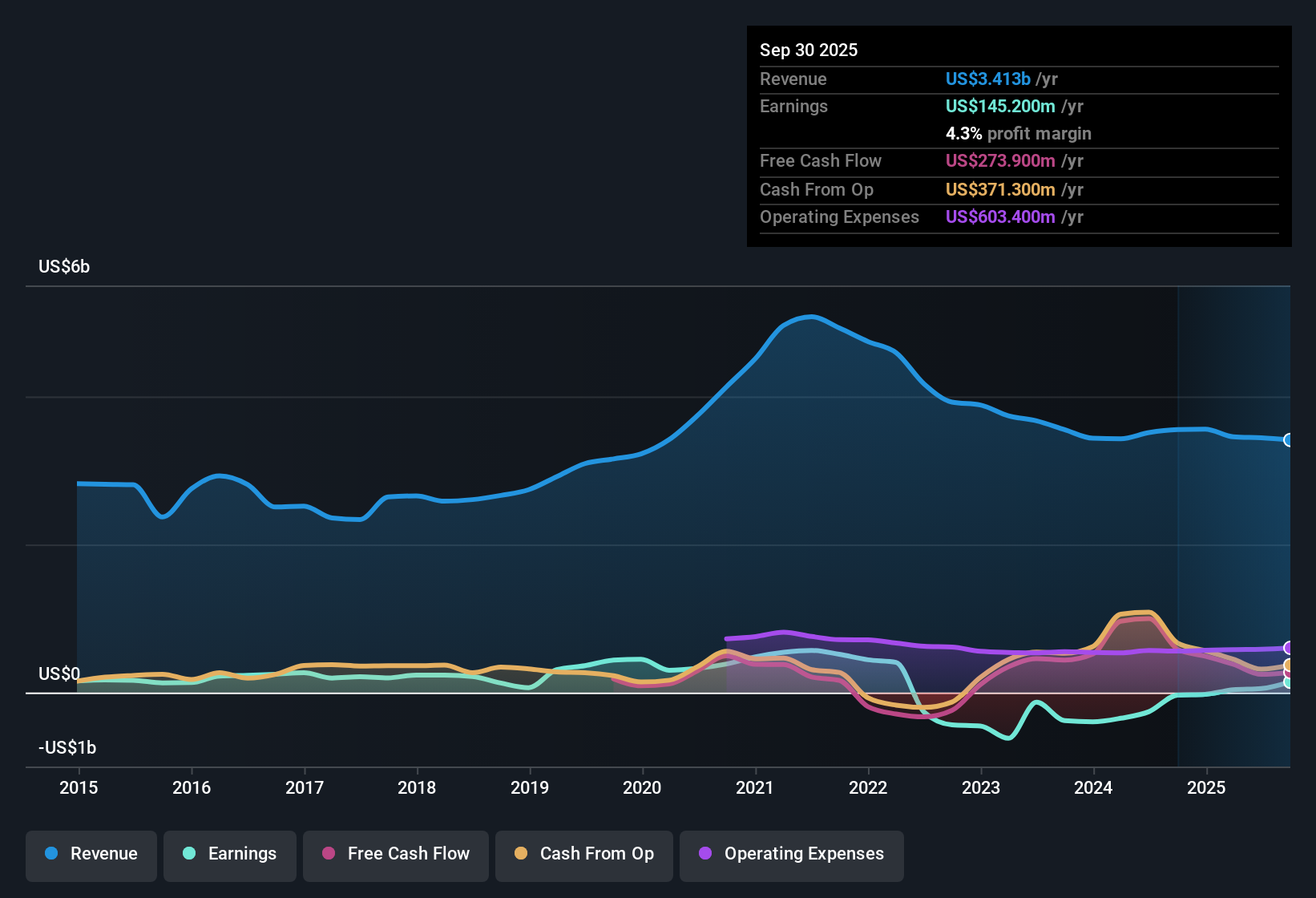1316x898 pixels.
Task: Click the Earnings endpoint circle on the right
Action: [x=1288, y=684]
